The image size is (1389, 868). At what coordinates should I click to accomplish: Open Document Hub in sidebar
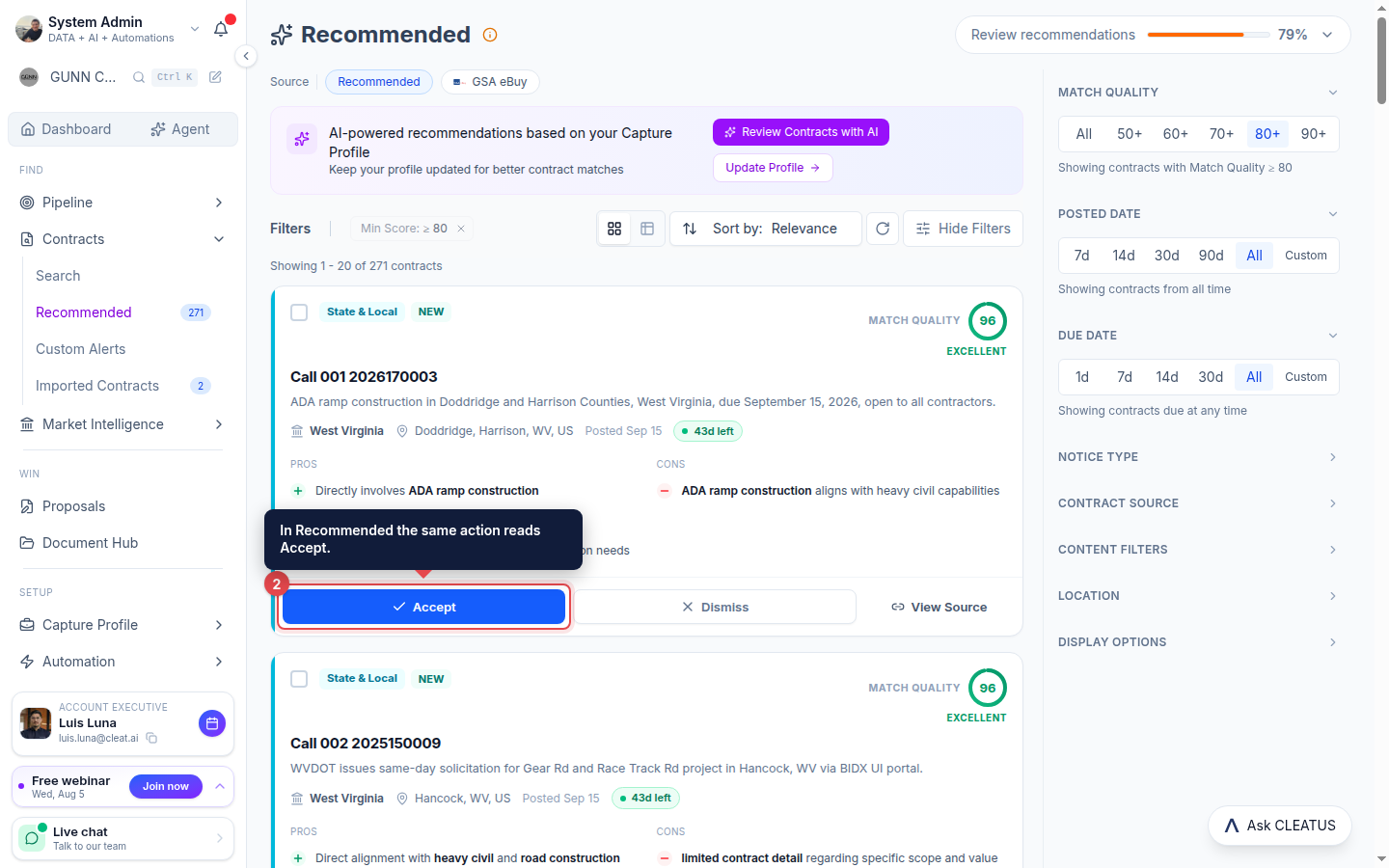click(90, 543)
